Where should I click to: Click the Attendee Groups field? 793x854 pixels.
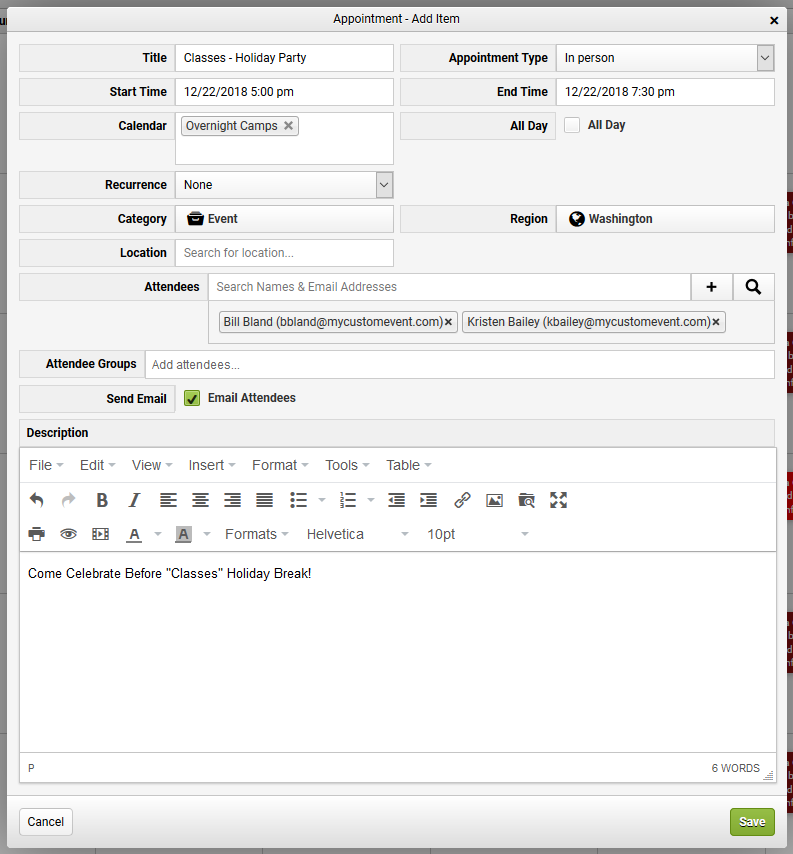tap(460, 364)
